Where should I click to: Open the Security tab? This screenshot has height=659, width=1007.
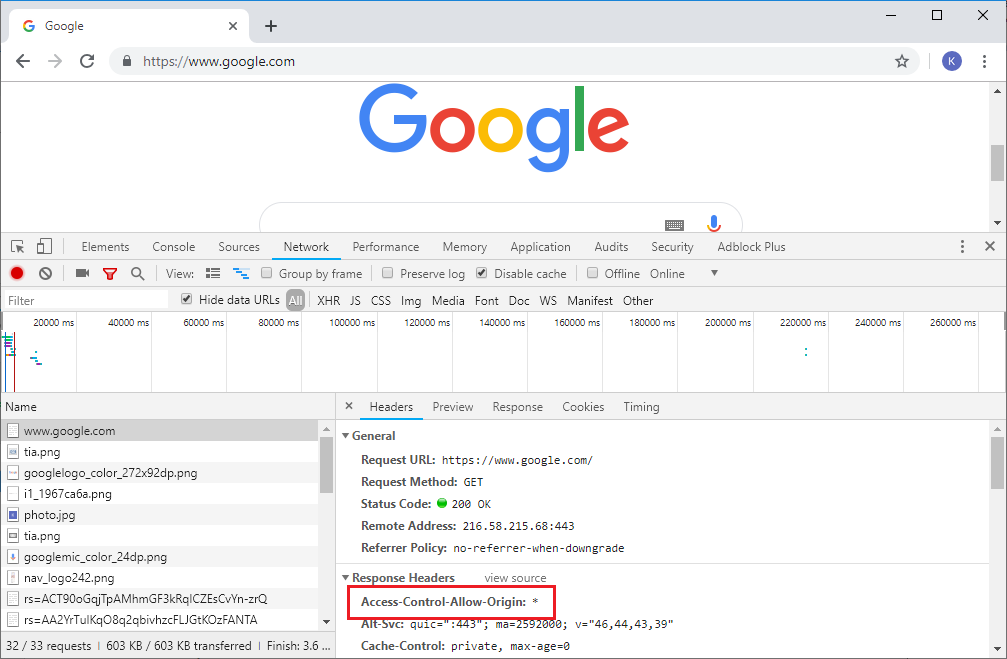[672, 247]
